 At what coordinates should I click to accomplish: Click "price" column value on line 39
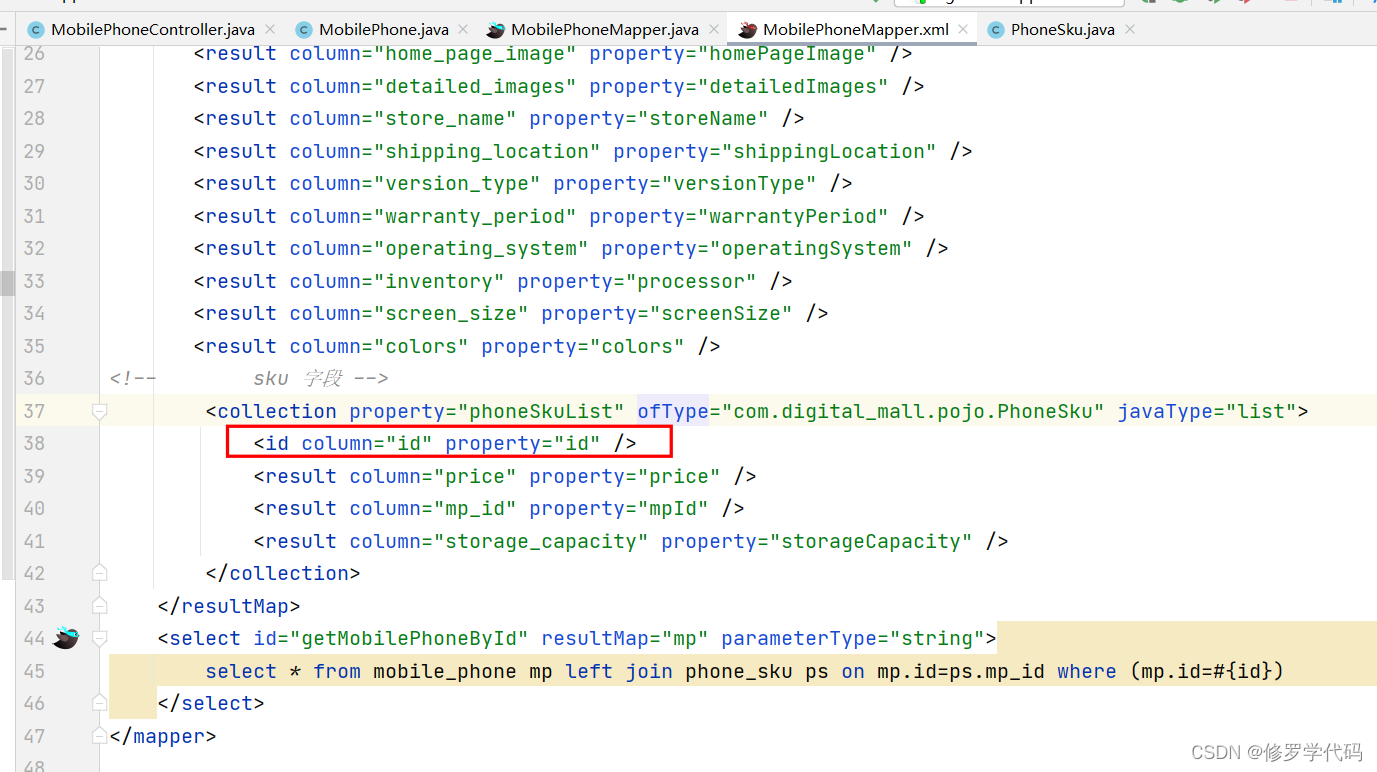475,476
